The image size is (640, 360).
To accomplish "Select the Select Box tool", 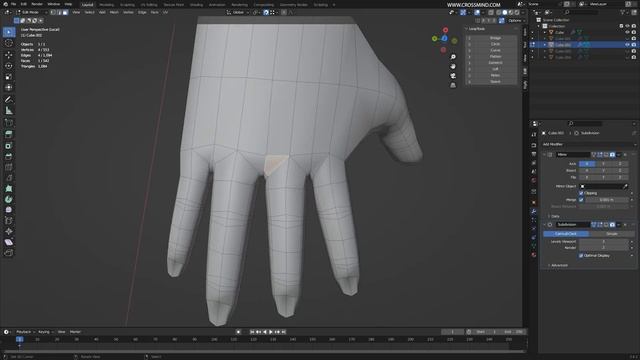I will point(9,32).
